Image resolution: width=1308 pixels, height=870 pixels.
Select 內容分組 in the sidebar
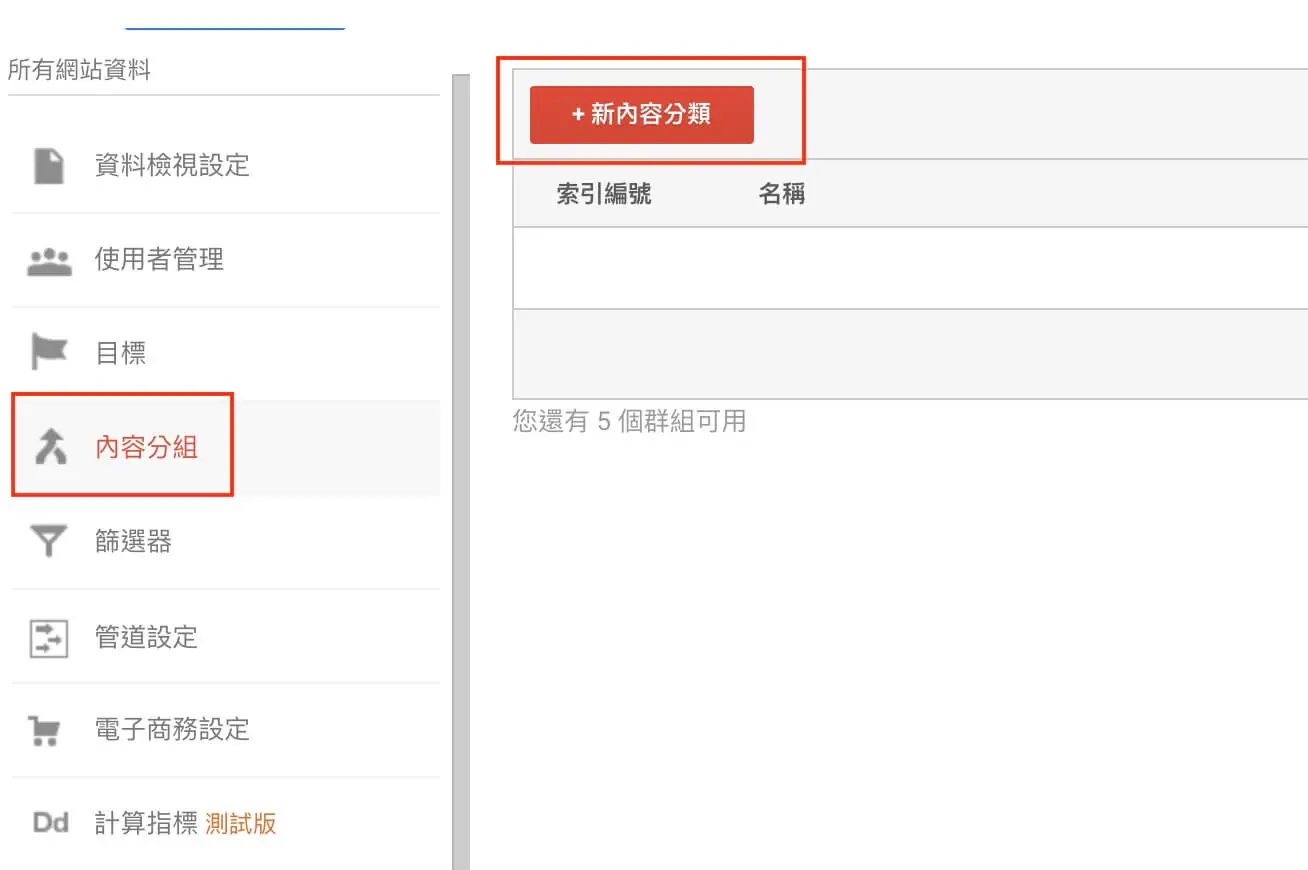click(x=226, y=448)
